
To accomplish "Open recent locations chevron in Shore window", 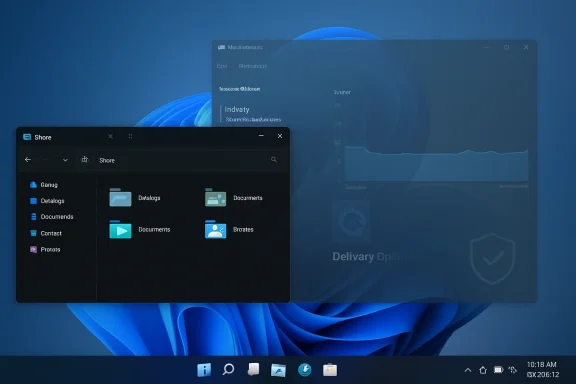I will [65, 160].
